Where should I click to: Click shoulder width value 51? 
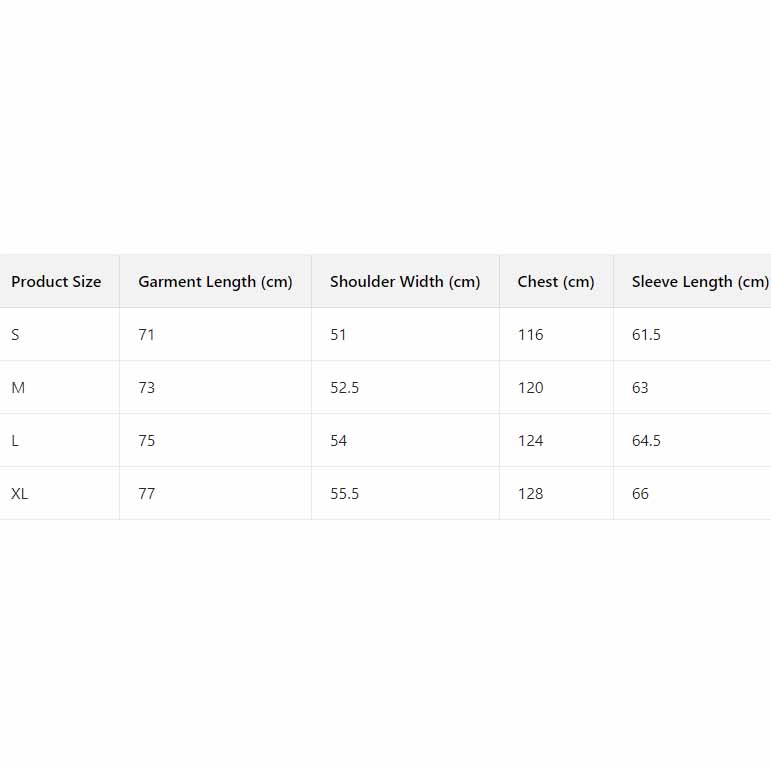pyautogui.click(x=338, y=335)
